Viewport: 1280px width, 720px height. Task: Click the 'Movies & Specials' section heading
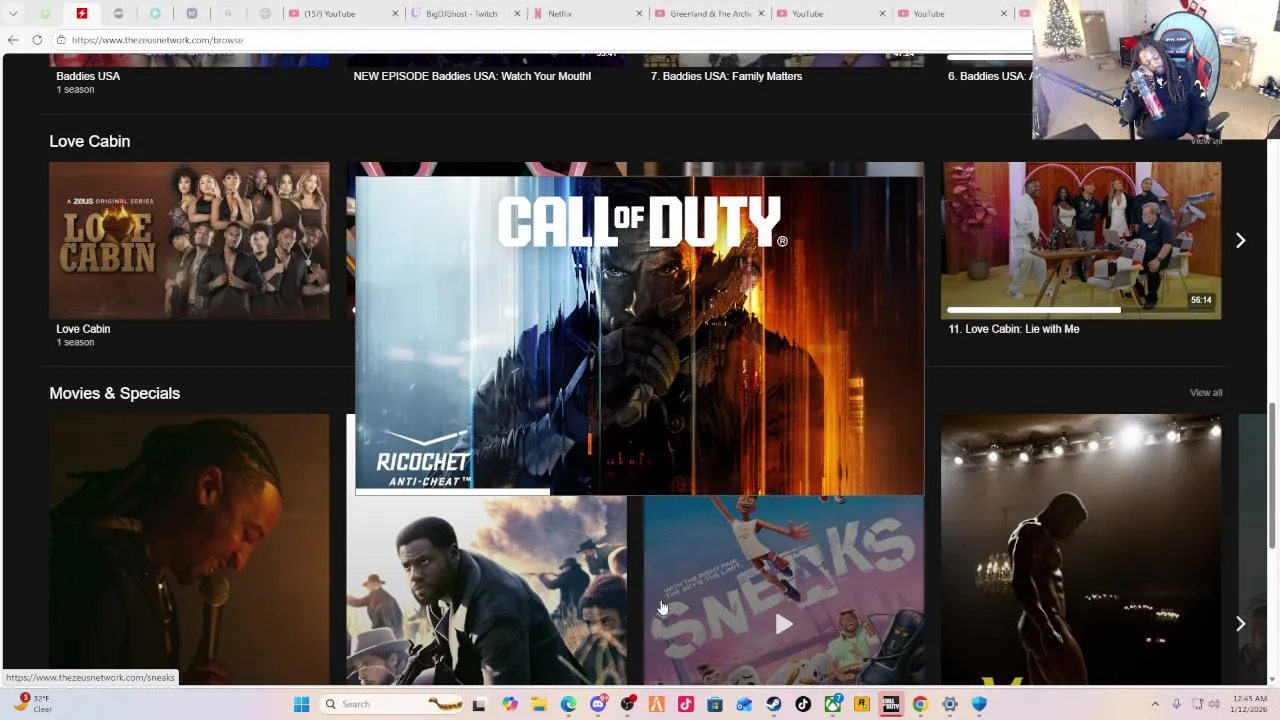115,393
